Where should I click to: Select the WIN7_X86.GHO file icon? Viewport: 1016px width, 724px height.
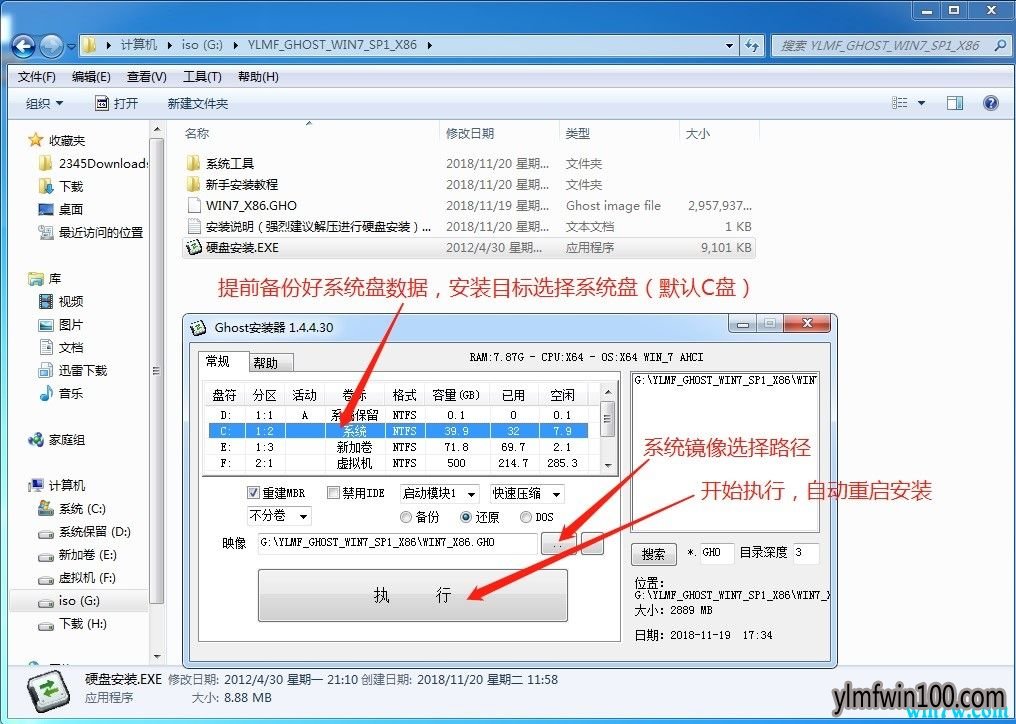(193, 205)
